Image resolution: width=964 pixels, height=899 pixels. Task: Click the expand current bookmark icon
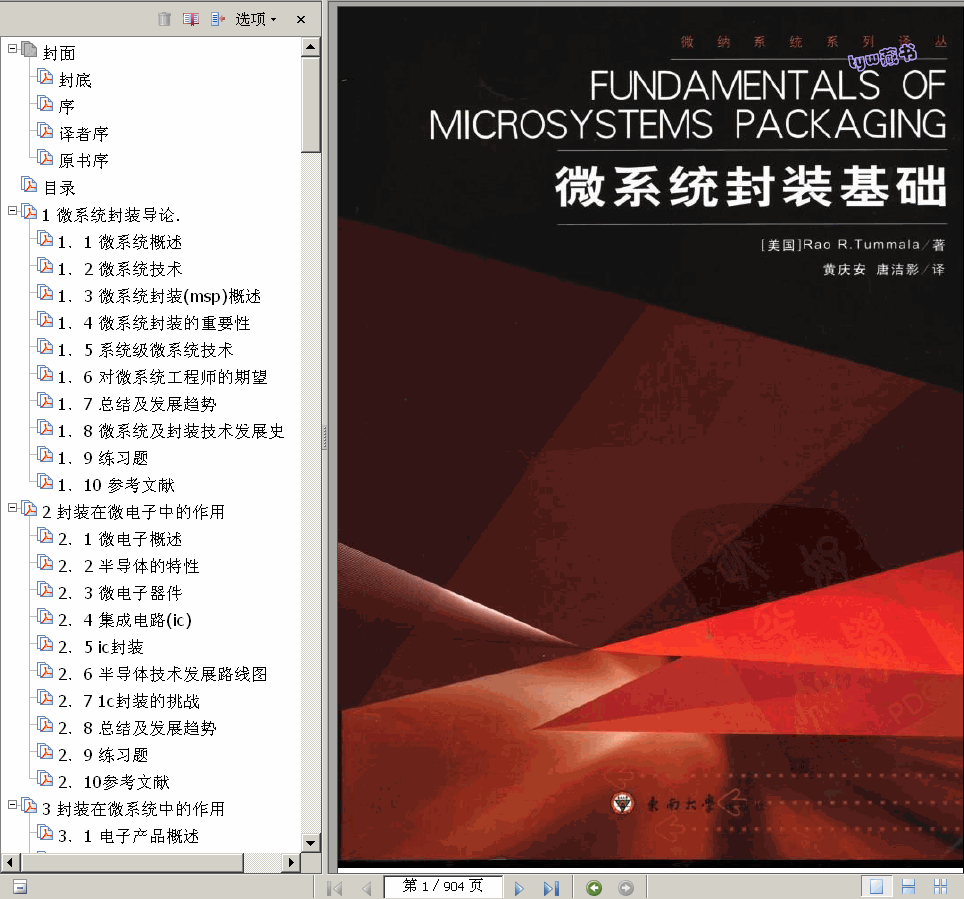(x=218, y=19)
